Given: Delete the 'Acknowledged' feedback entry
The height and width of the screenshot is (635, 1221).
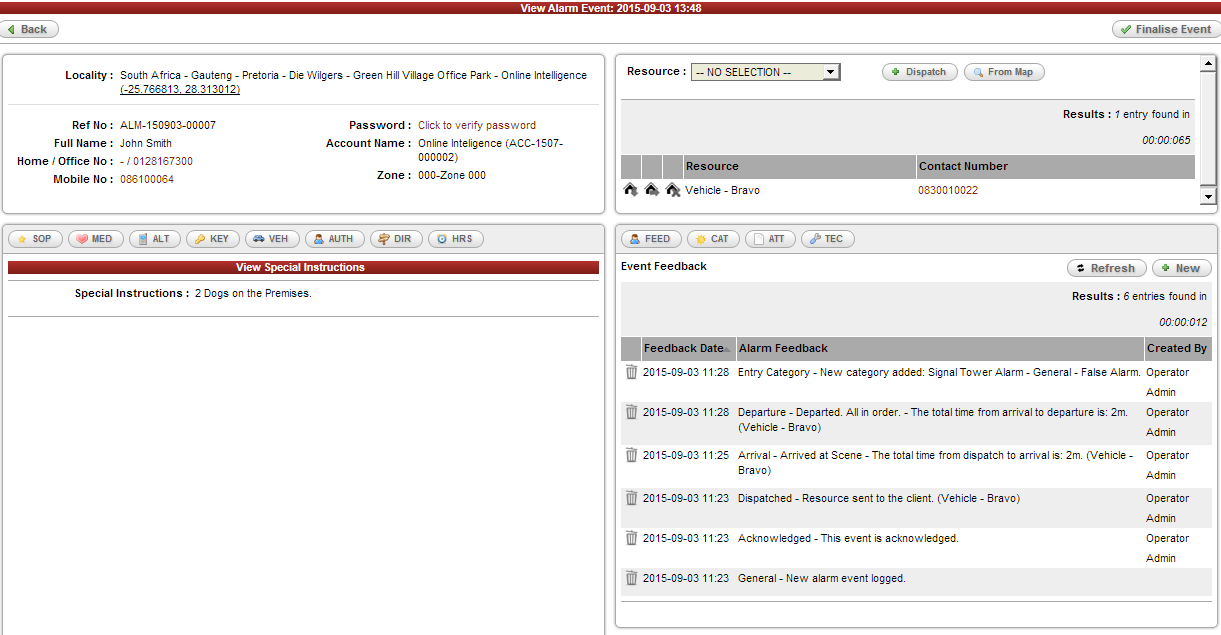Looking at the screenshot, I should tap(631, 538).
